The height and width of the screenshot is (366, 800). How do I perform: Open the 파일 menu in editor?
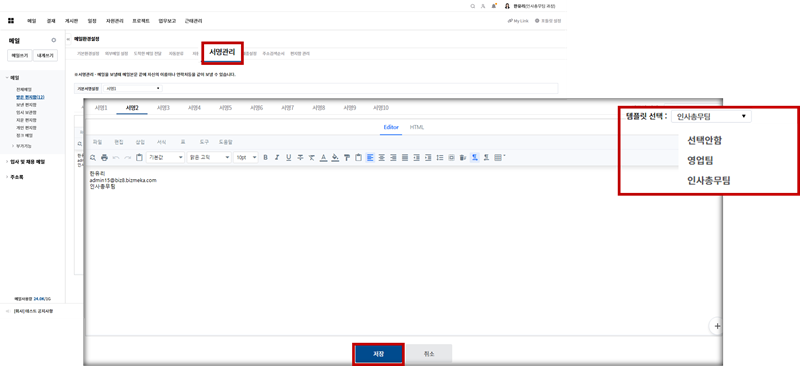tap(97, 142)
